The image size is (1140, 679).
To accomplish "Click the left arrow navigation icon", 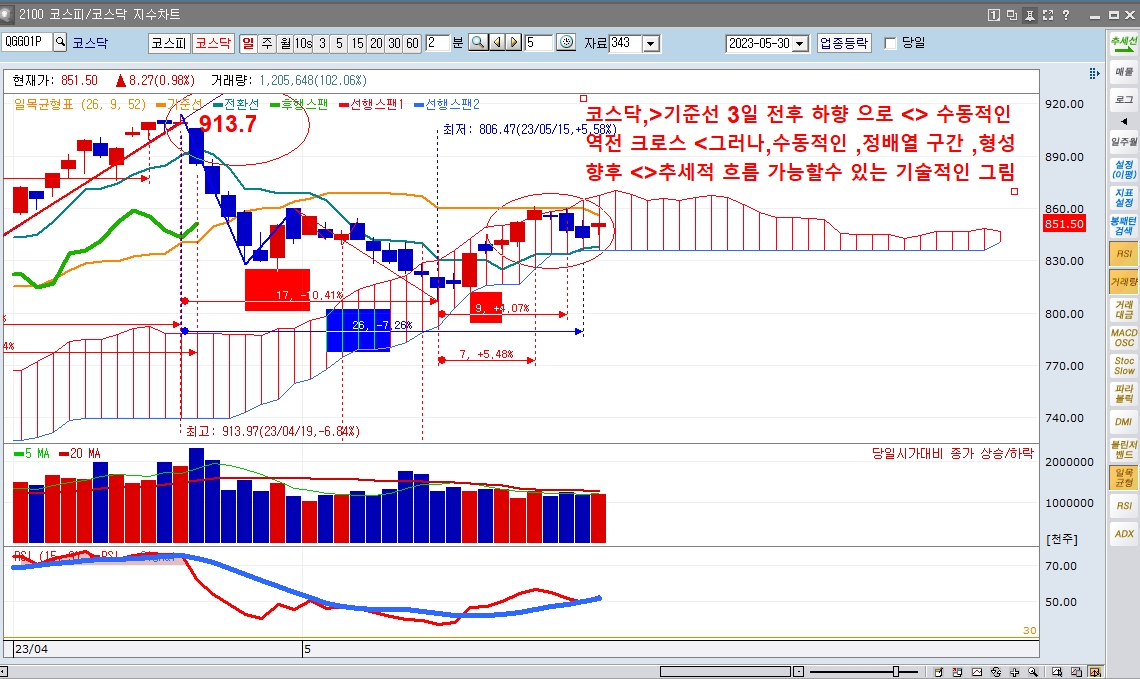I will [x=496, y=43].
